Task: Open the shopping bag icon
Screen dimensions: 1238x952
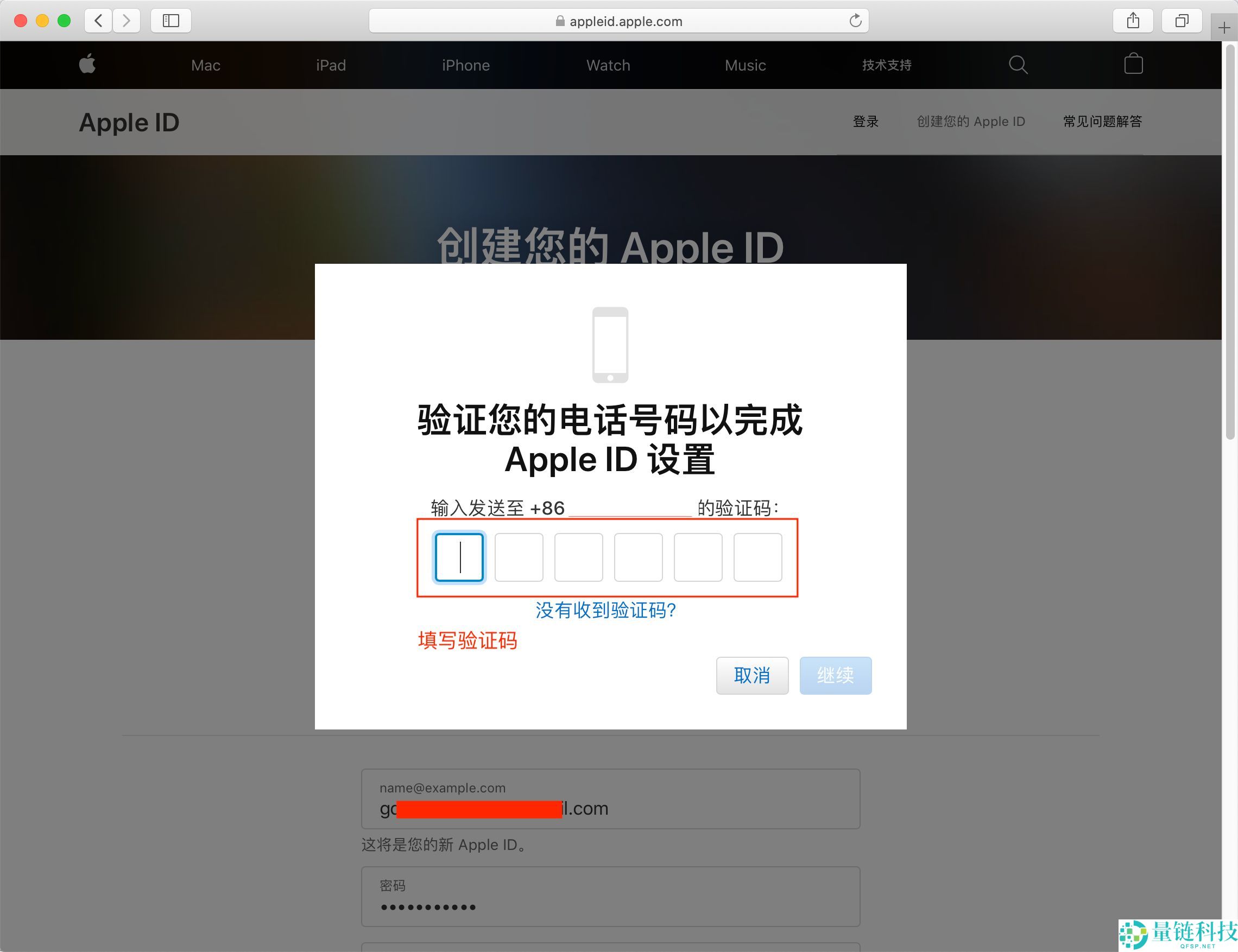Action: (1133, 64)
